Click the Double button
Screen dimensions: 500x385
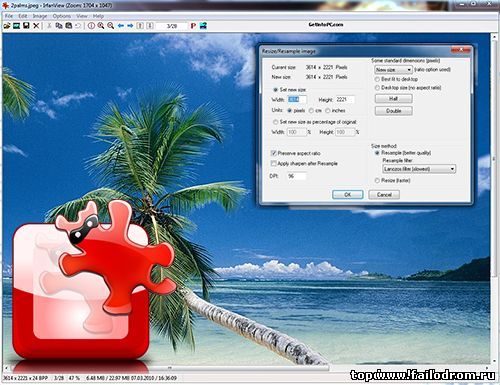(x=394, y=111)
